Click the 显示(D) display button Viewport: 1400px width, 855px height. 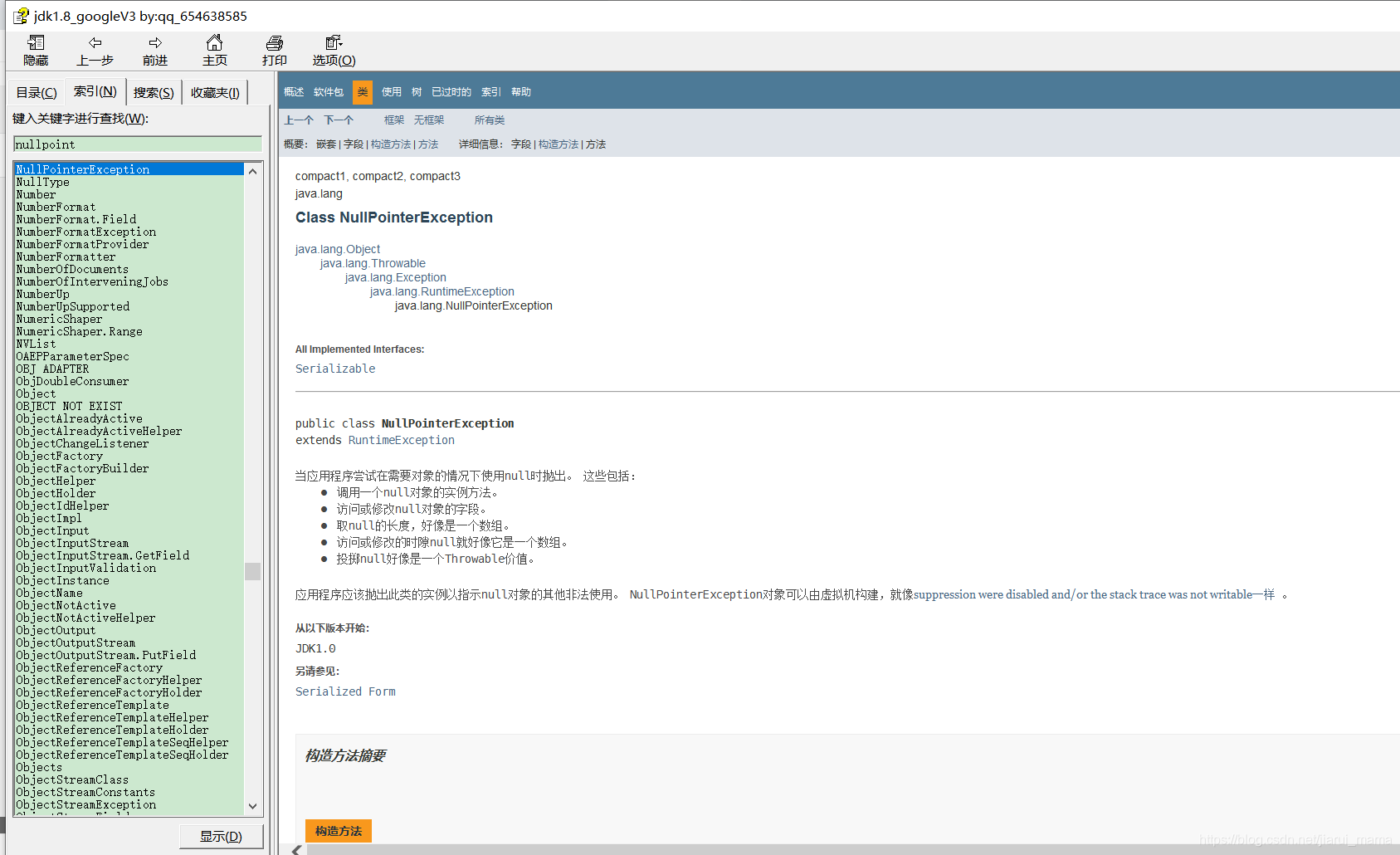click(x=221, y=836)
